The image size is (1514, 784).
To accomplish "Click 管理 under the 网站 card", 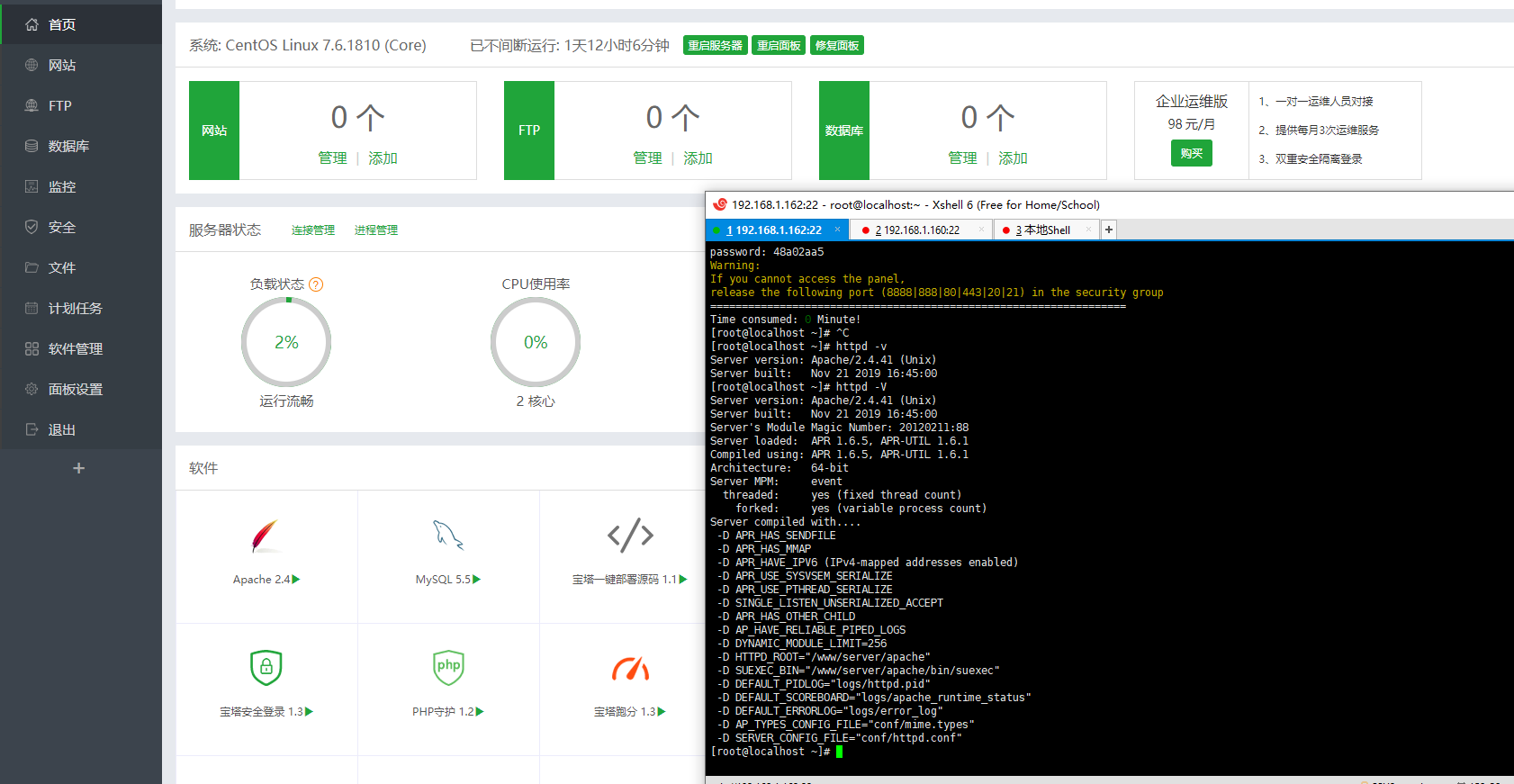I will click(x=332, y=158).
